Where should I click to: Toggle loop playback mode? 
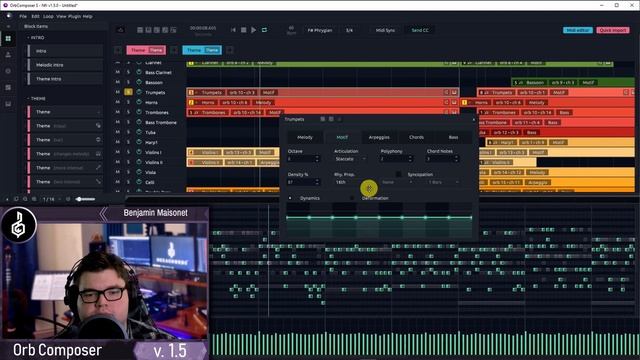coord(264,30)
